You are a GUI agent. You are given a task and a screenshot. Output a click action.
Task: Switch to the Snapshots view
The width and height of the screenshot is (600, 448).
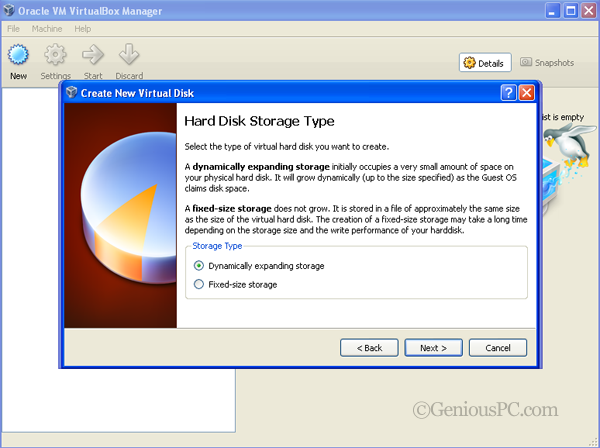pos(547,62)
